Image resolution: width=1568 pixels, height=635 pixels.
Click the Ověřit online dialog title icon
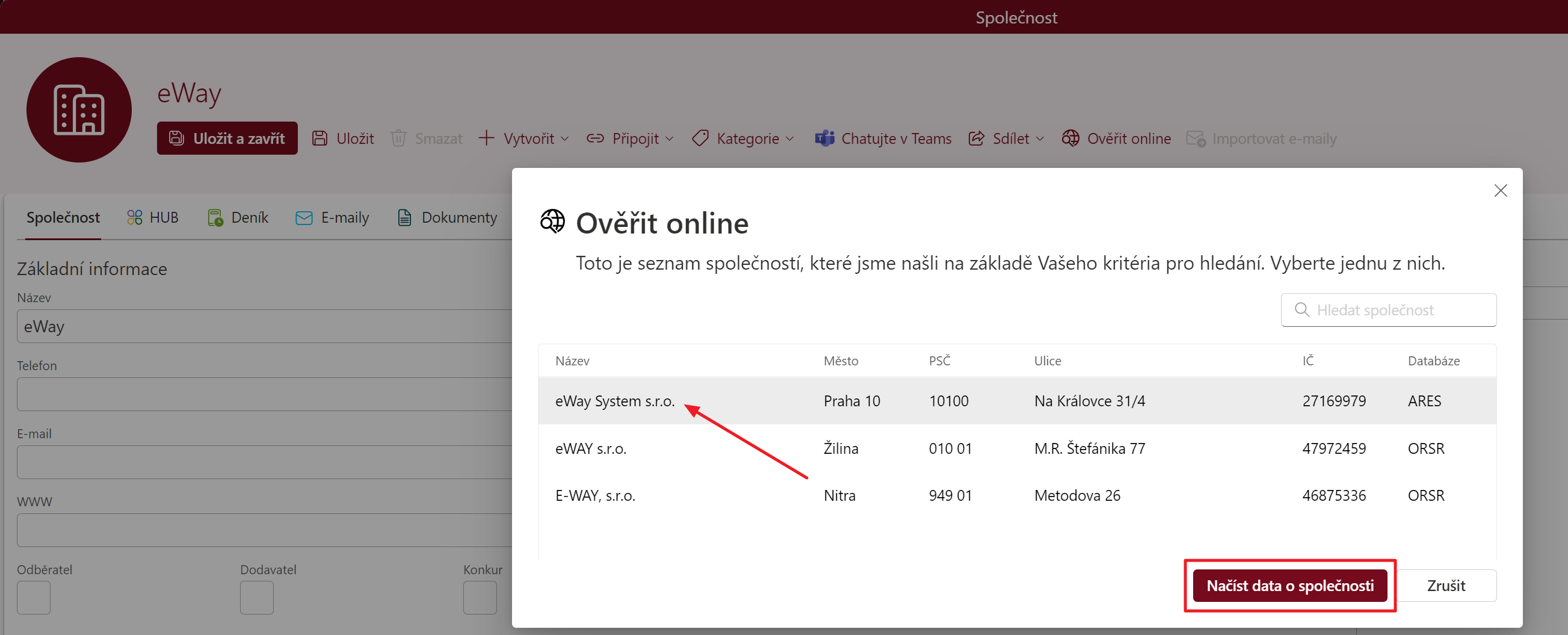pos(552,221)
